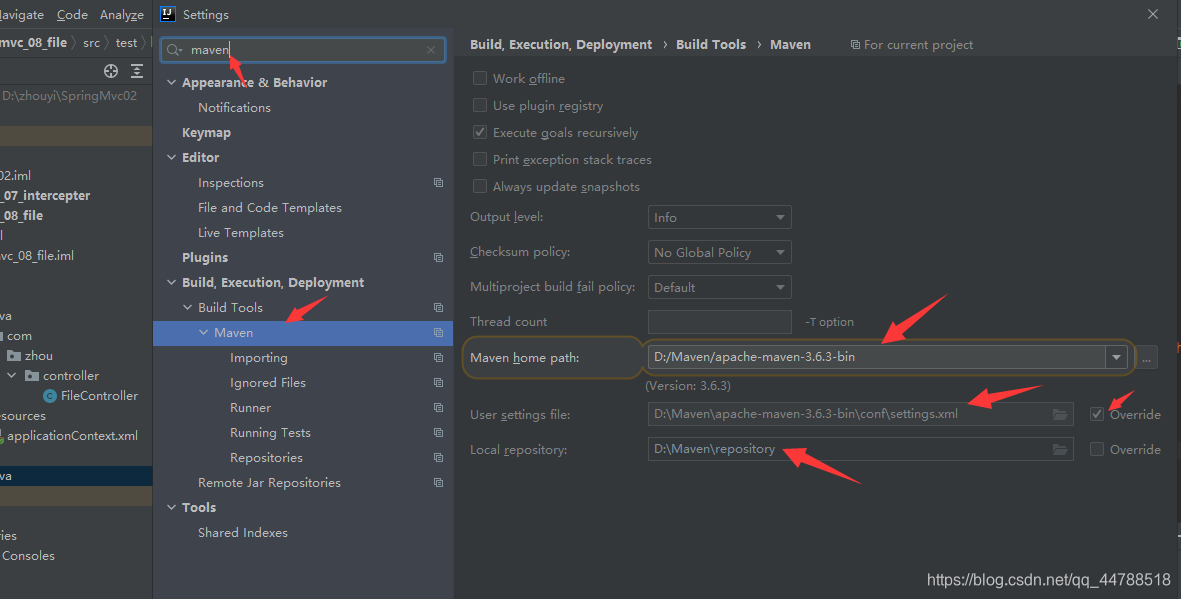Click the collapse all icon in project panel

click(x=137, y=71)
